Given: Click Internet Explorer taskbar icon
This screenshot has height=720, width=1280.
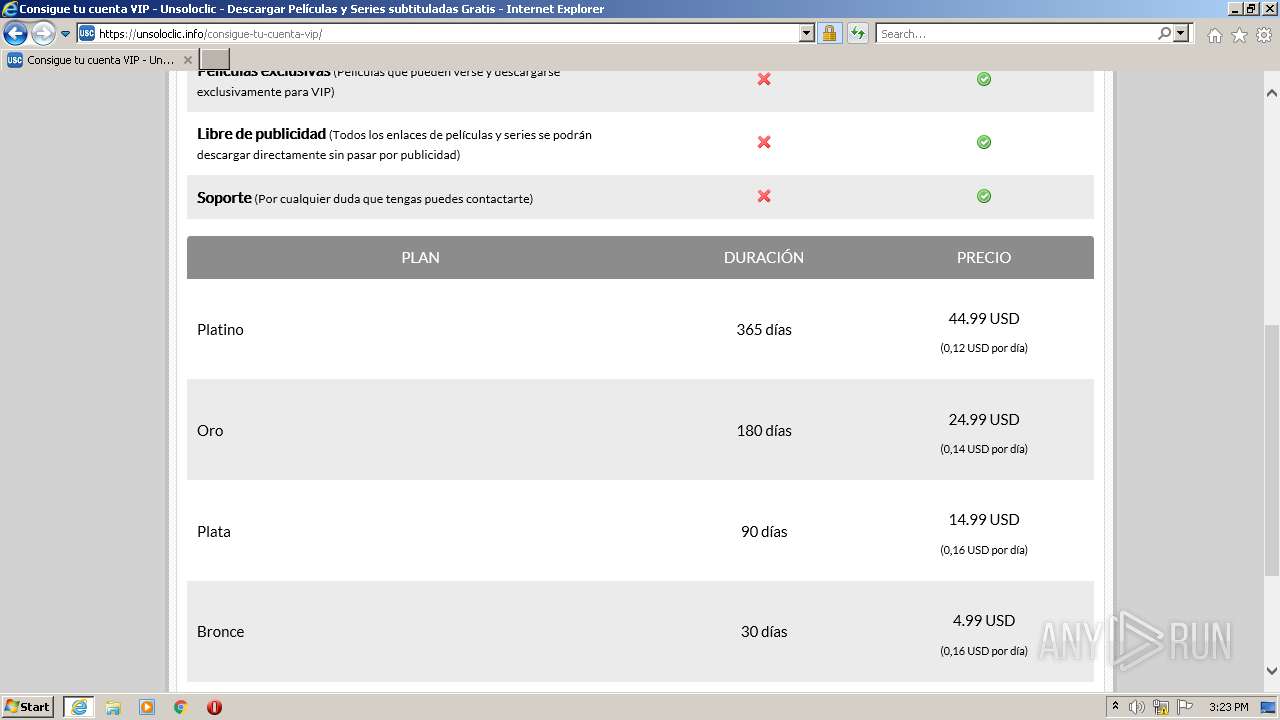Looking at the screenshot, I should click(x=79, y=707).
